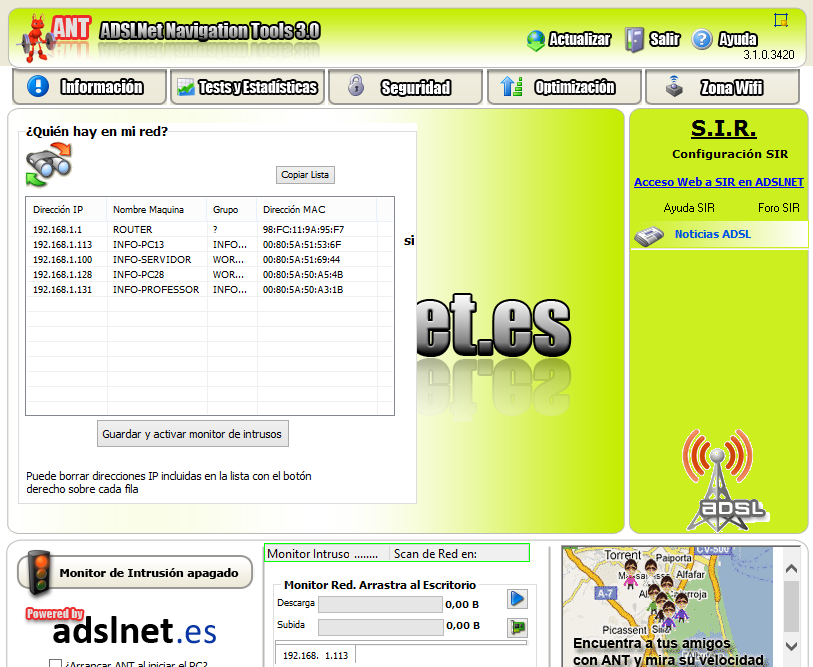
Task: Click the map scroll down arrow
Action: tap(791, 646)
